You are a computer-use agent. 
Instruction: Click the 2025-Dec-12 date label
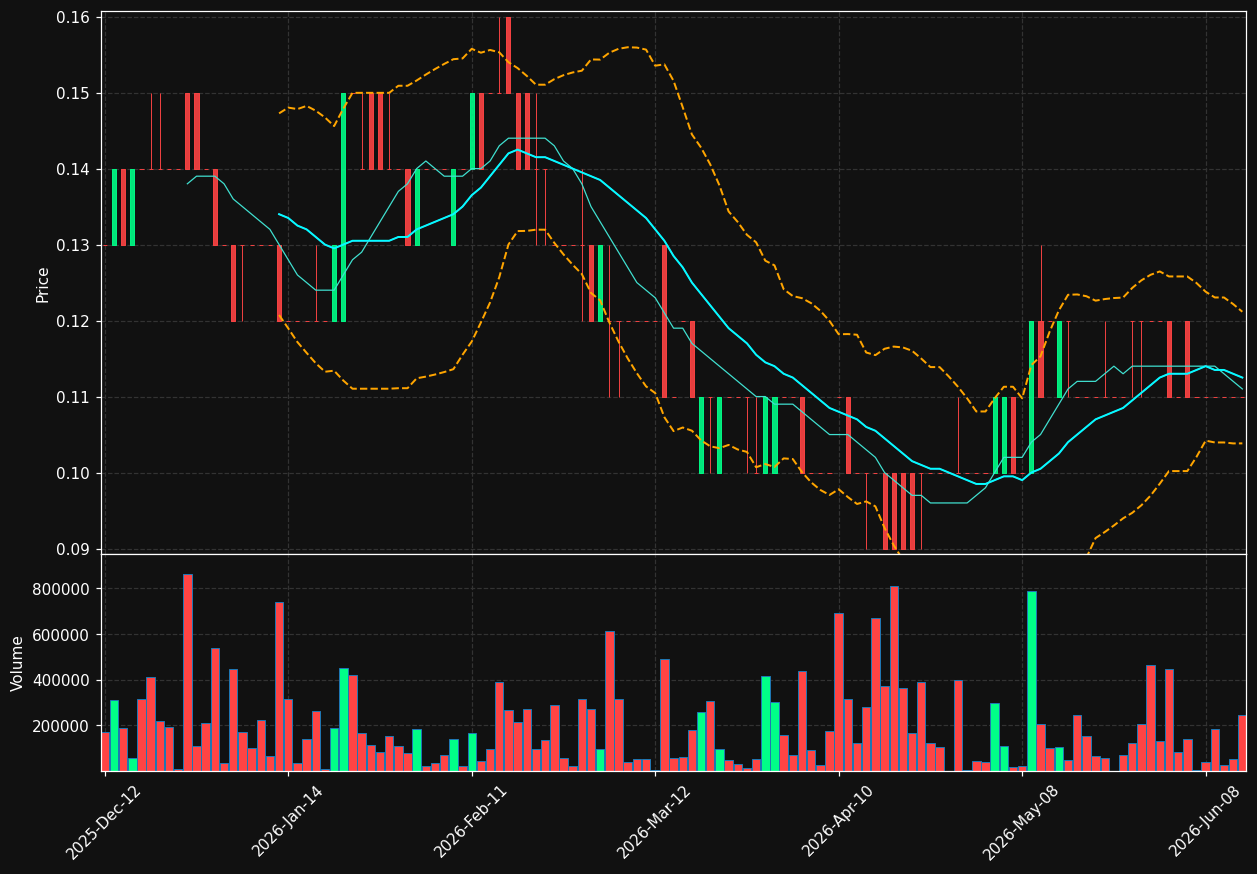pos(104,821)
